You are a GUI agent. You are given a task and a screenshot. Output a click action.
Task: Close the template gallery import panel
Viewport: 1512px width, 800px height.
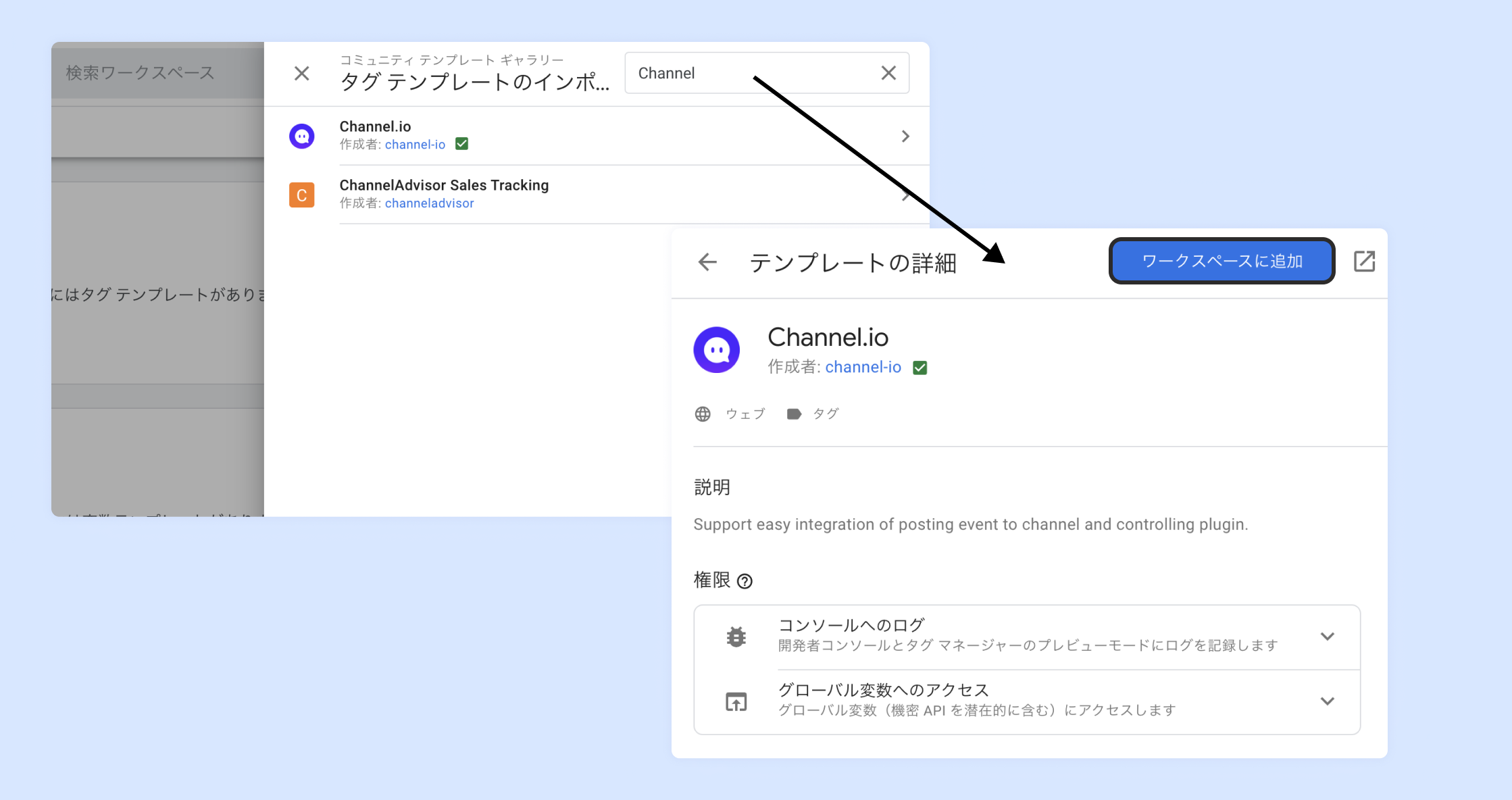coord(302,73)
